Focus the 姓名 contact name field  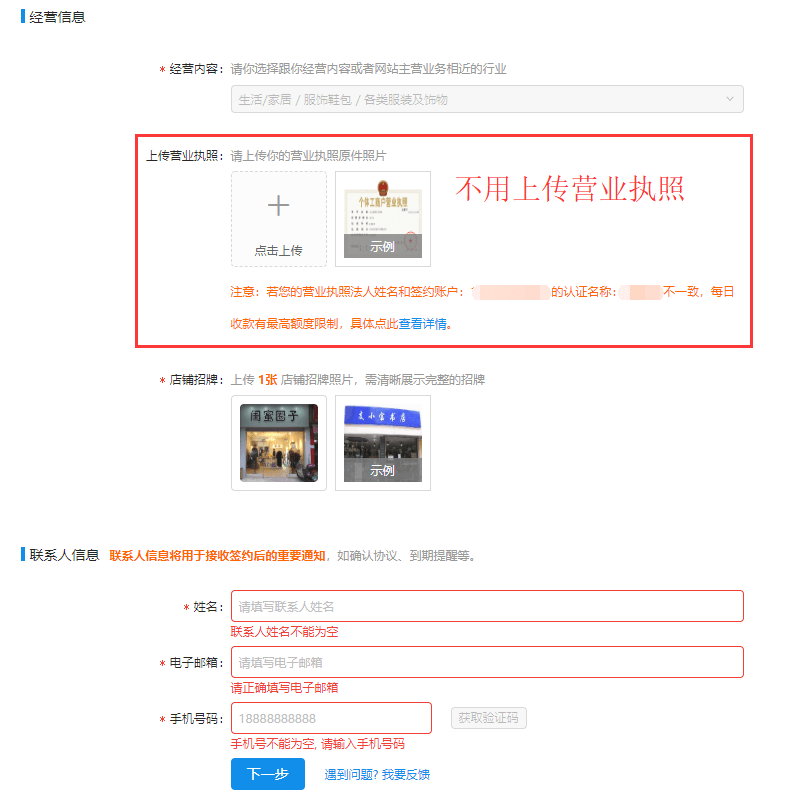[x=487, y=606]
